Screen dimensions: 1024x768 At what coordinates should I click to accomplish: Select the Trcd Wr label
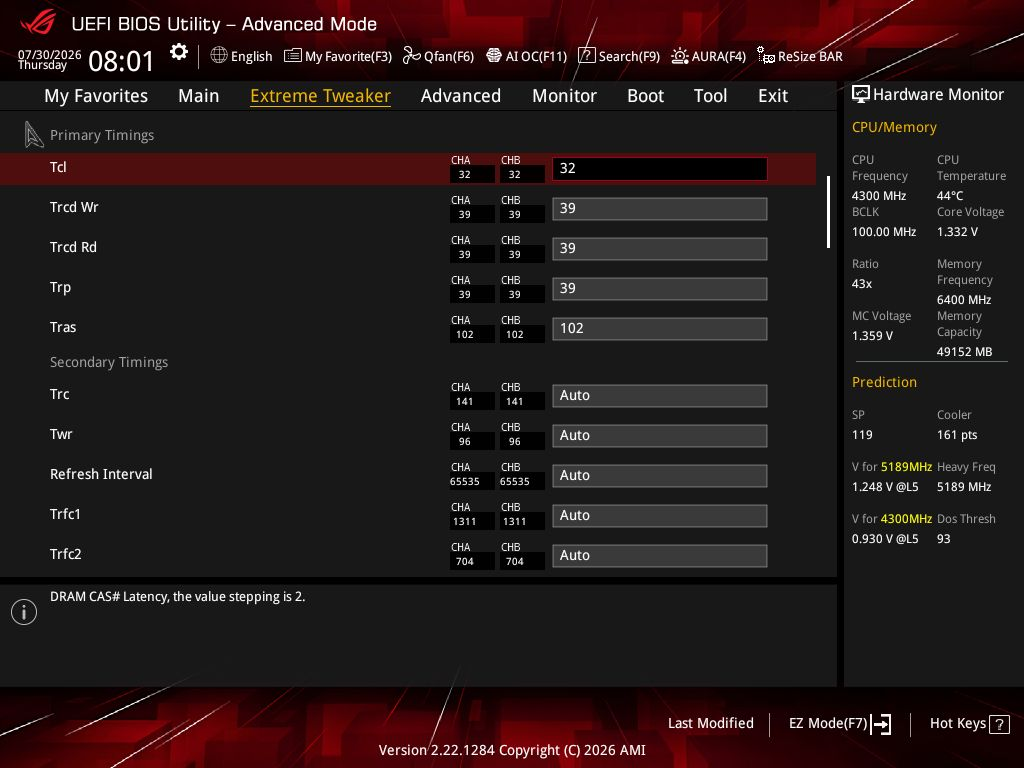pyautogui.click(x=74, y=207)
